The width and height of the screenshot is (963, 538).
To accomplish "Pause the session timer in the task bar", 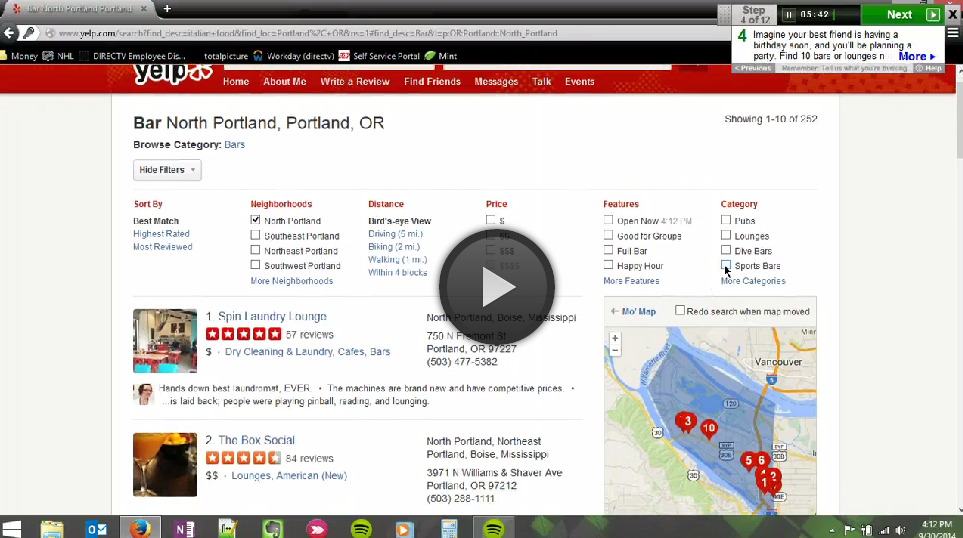I will point(790,15).
